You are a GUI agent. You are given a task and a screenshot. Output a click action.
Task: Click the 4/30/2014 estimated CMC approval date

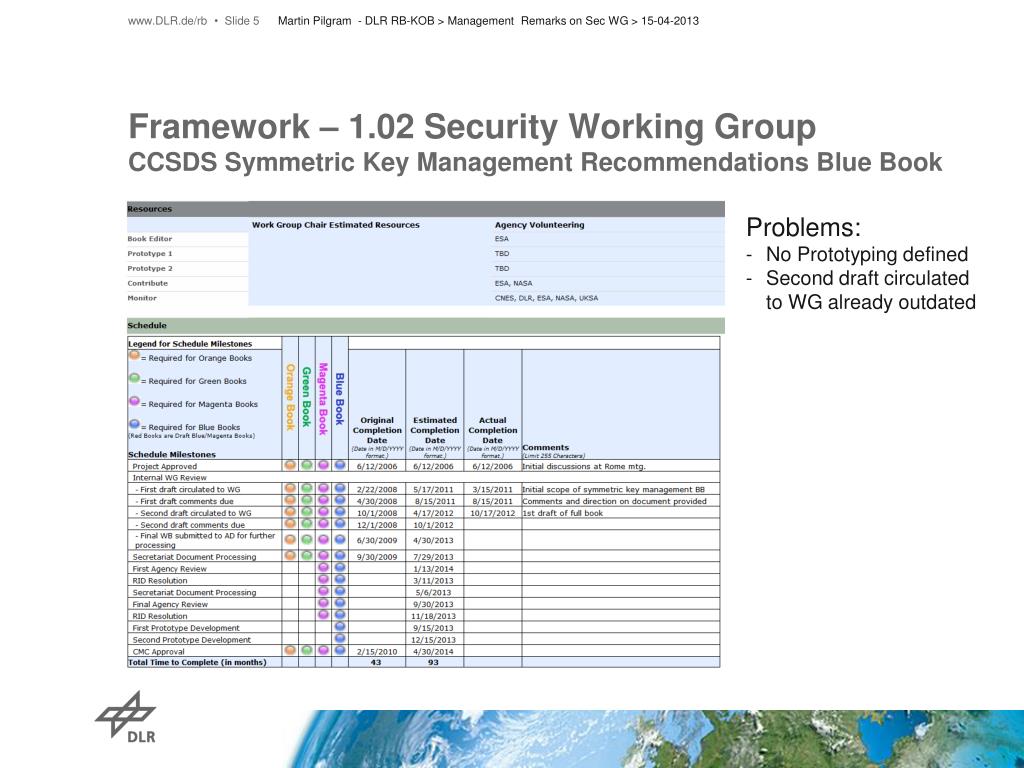(434, 652)
